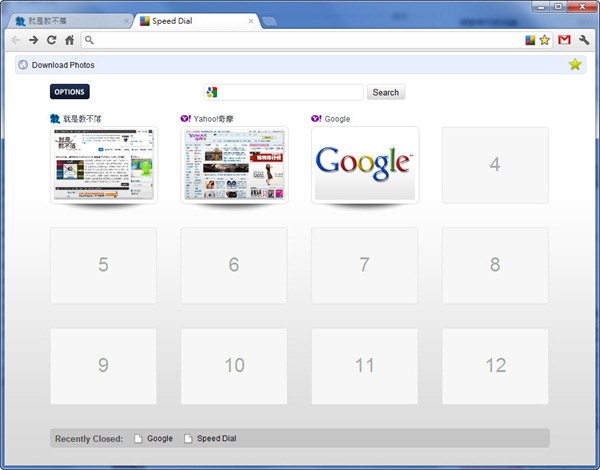Open a new tab with the new-tab button
This screenshot has height=470, width=600.
pos(270,22)
